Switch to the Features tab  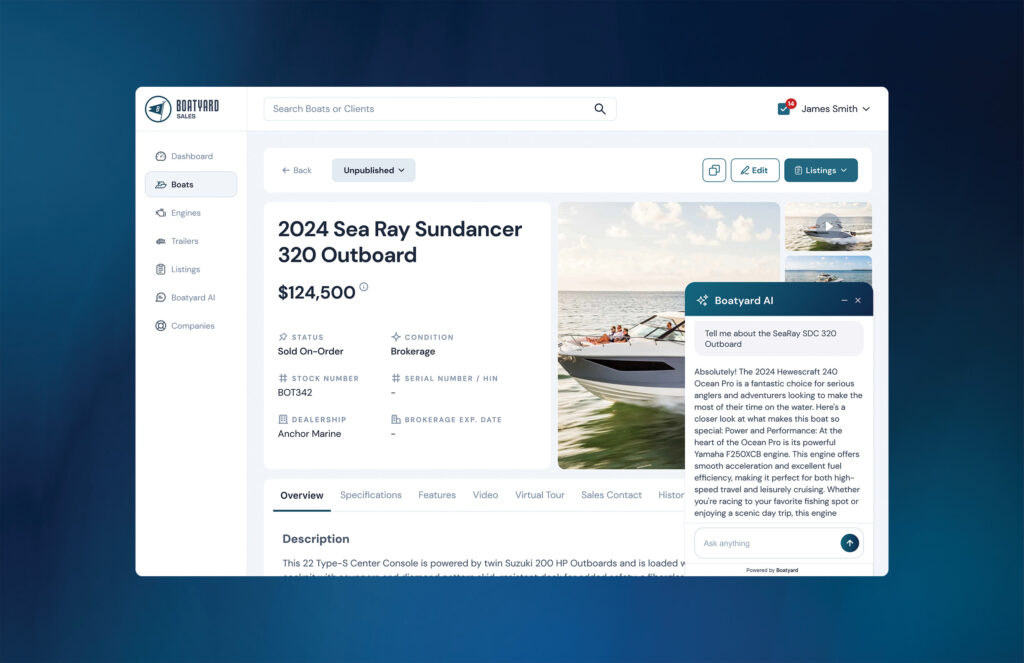point(437,495)
